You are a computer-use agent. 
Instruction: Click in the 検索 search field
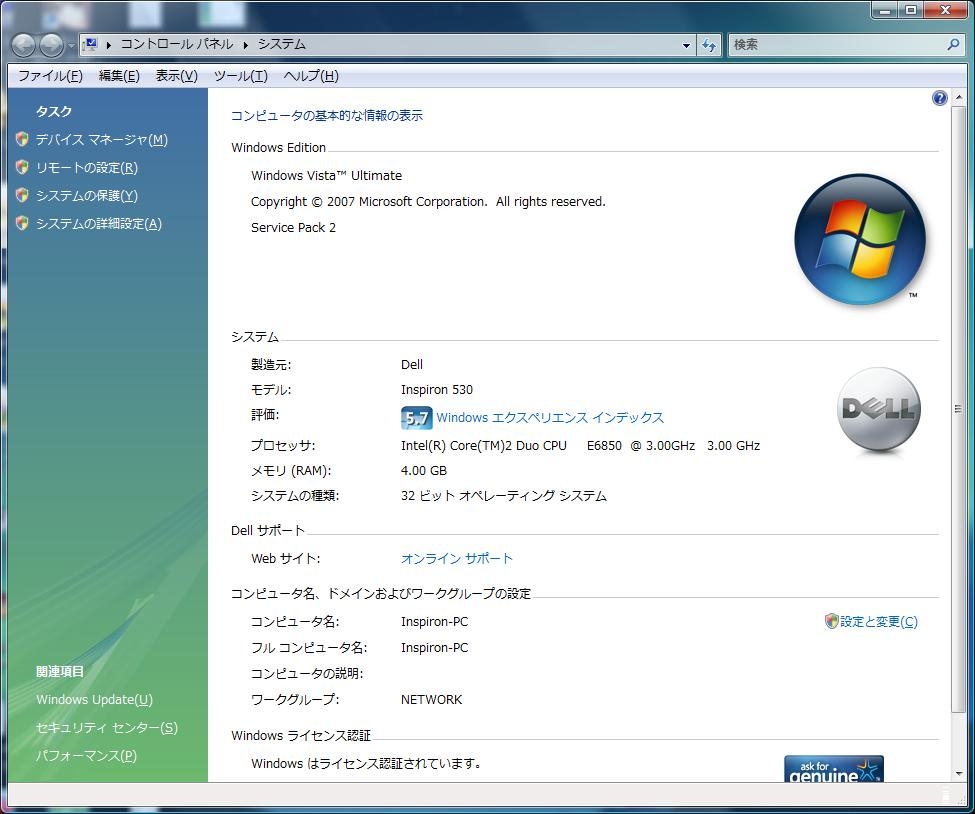[836, 45]
